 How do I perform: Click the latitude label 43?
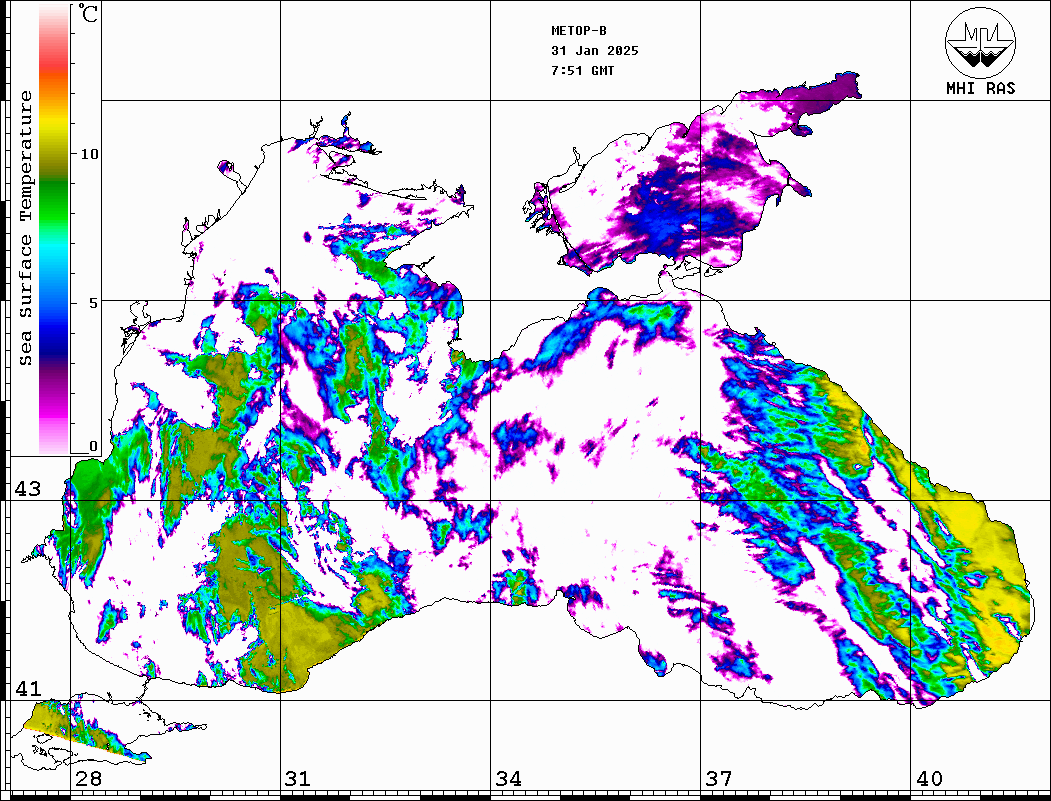[27, 489]
